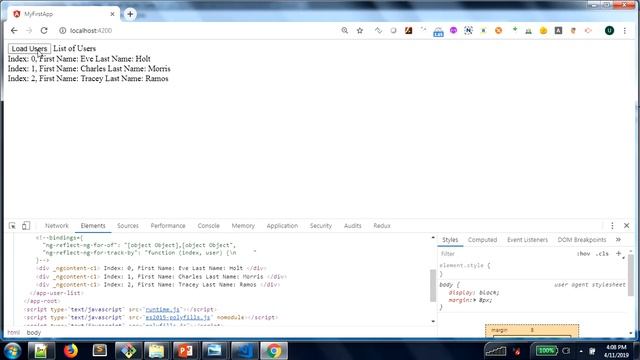Expand the margin shorthand triangle in body rule

click(475, 300)
